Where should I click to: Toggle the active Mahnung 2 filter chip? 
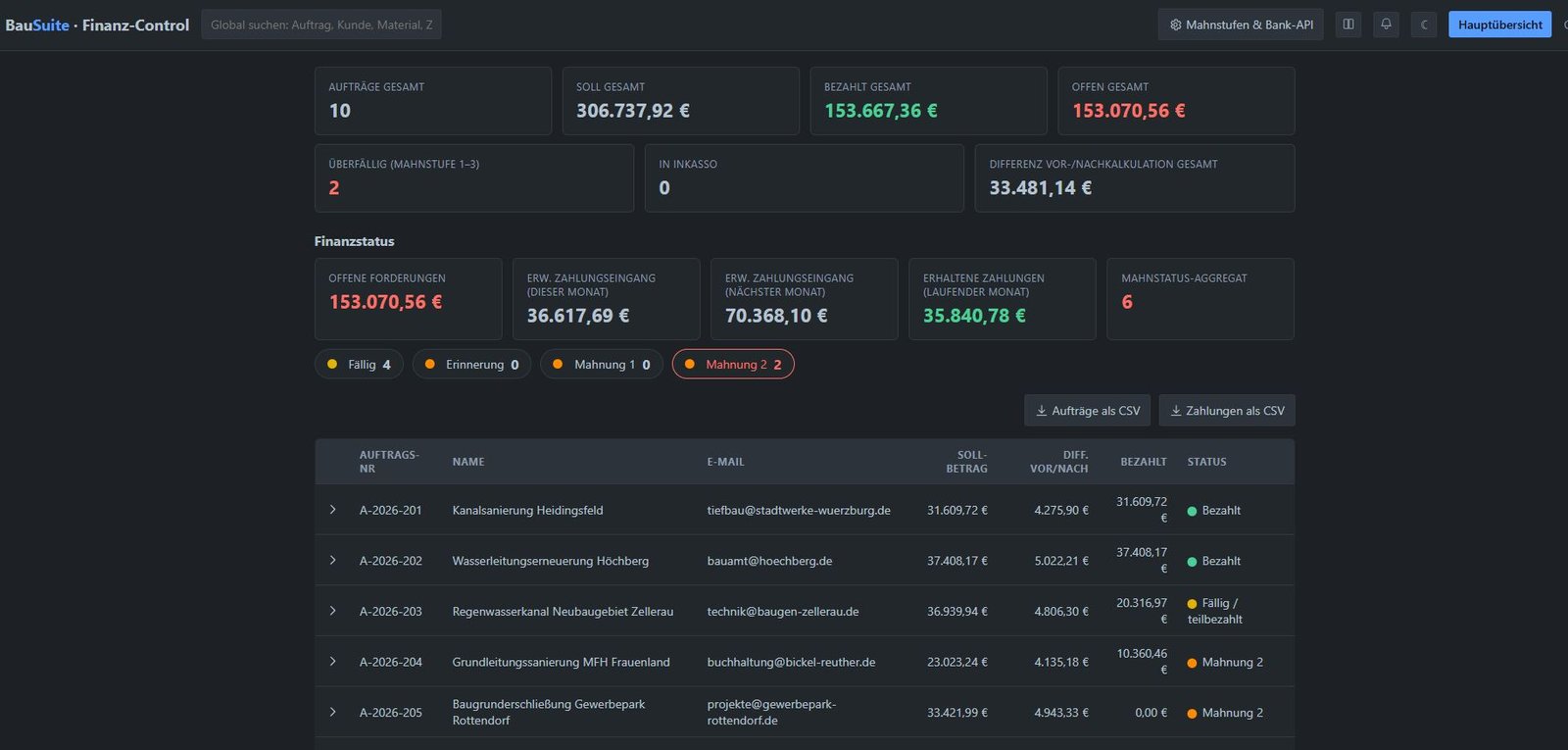733,365
